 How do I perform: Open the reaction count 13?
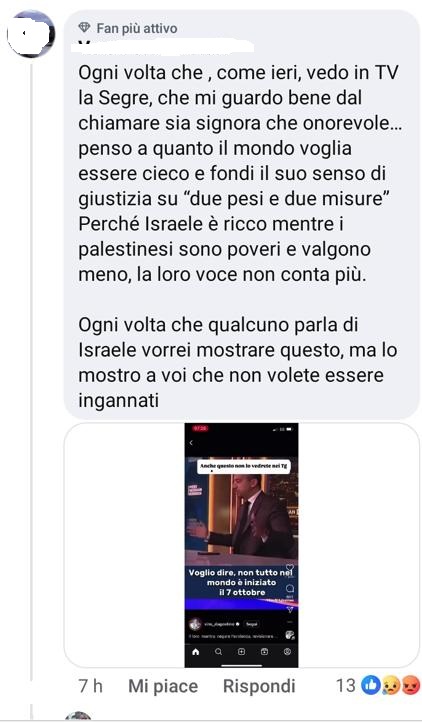point(346,686)
